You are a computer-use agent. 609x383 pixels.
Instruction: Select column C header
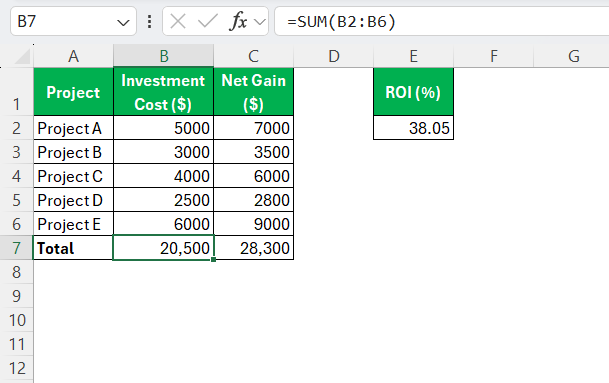[254, 56]
